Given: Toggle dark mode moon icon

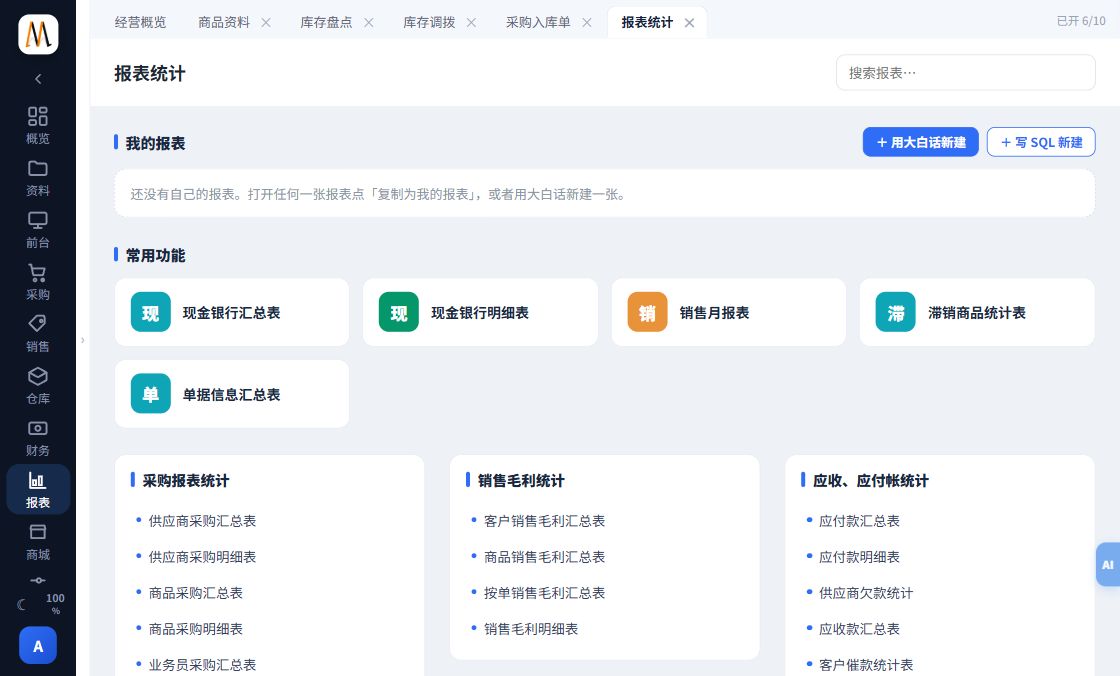Looking at the screenshot, I should [22, 605].
